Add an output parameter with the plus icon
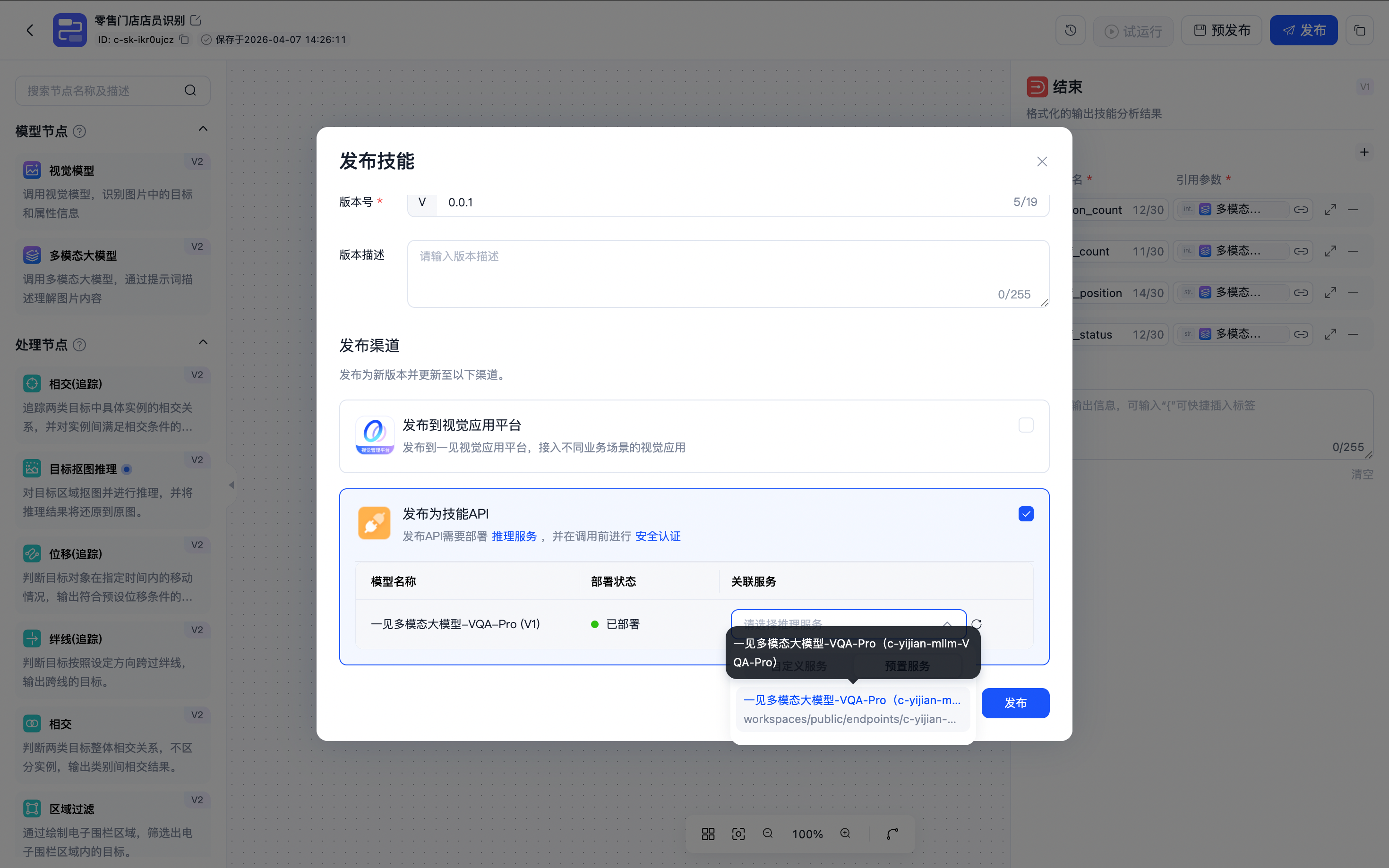 coord(1364,152)
